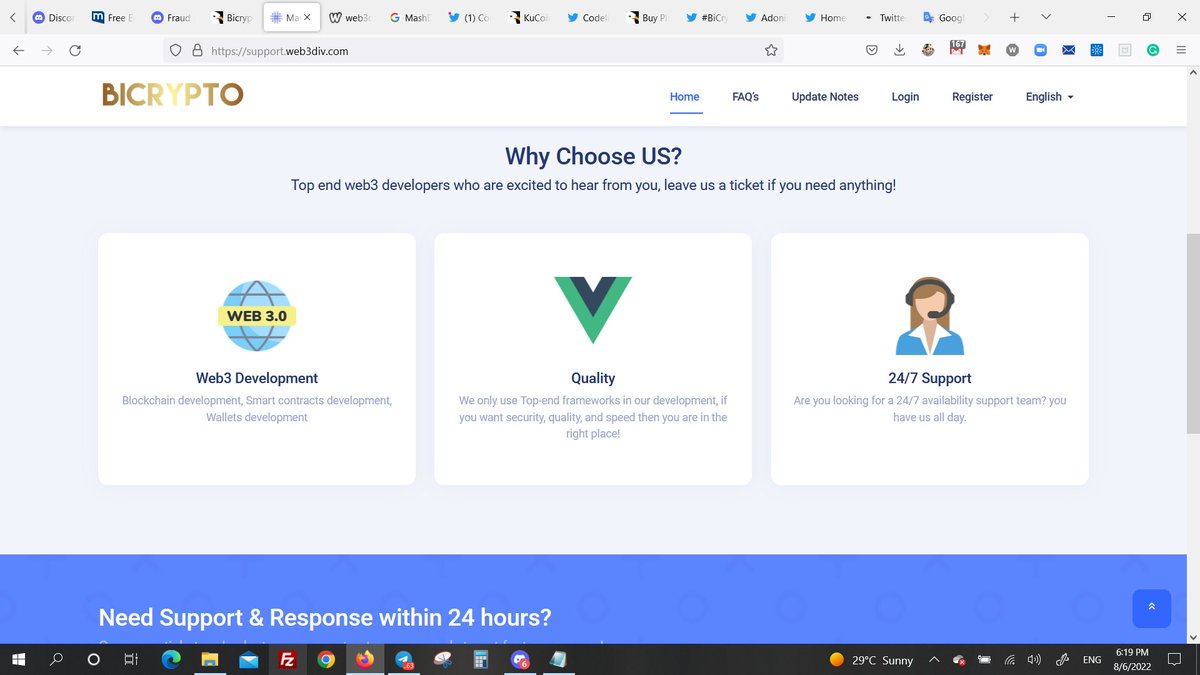Click the browser forward arrow
The image size is (1200, 675).
point(47,50)
